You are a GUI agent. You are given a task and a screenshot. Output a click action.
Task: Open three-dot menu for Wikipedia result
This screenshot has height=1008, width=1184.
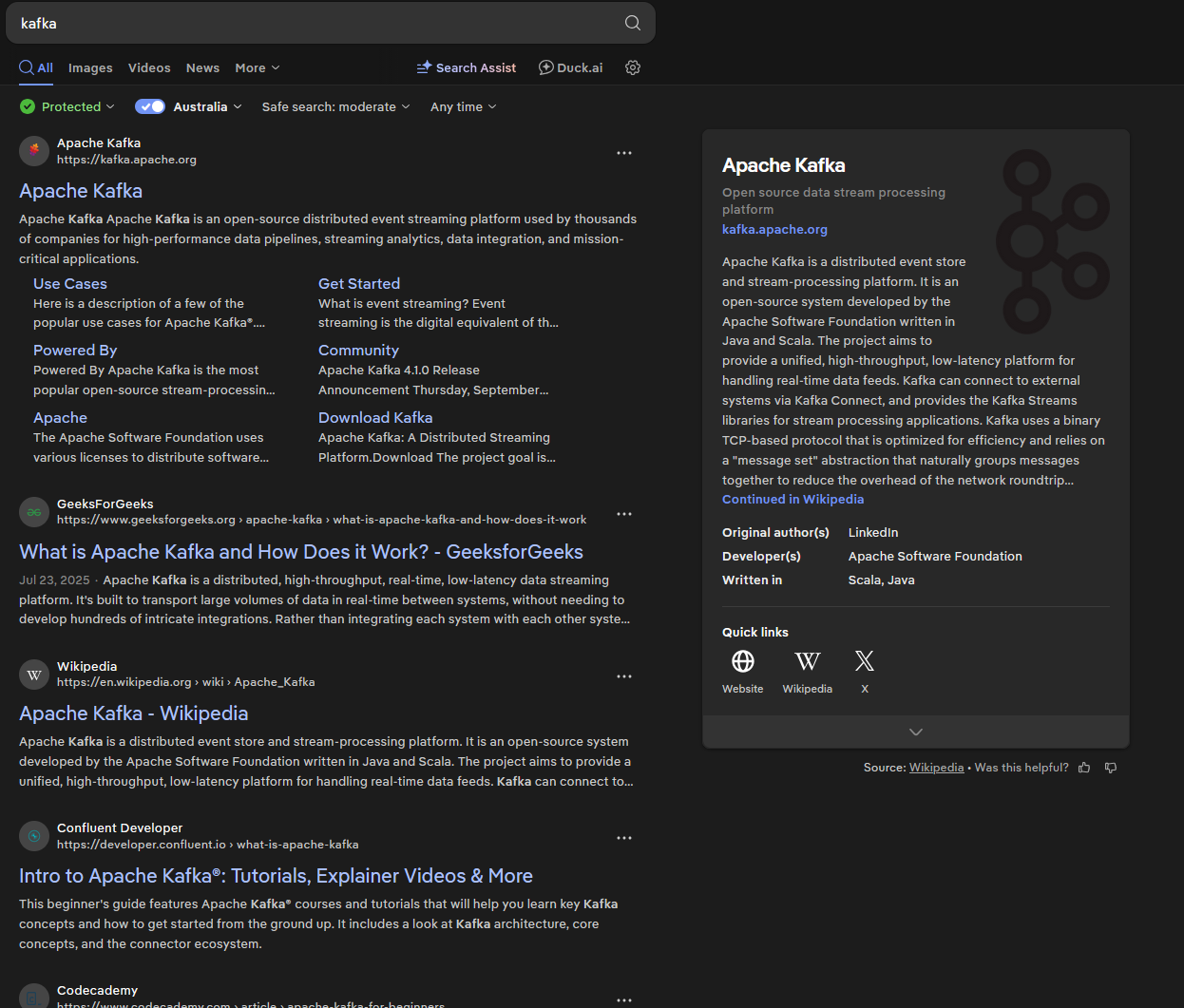tap(624, 676)
